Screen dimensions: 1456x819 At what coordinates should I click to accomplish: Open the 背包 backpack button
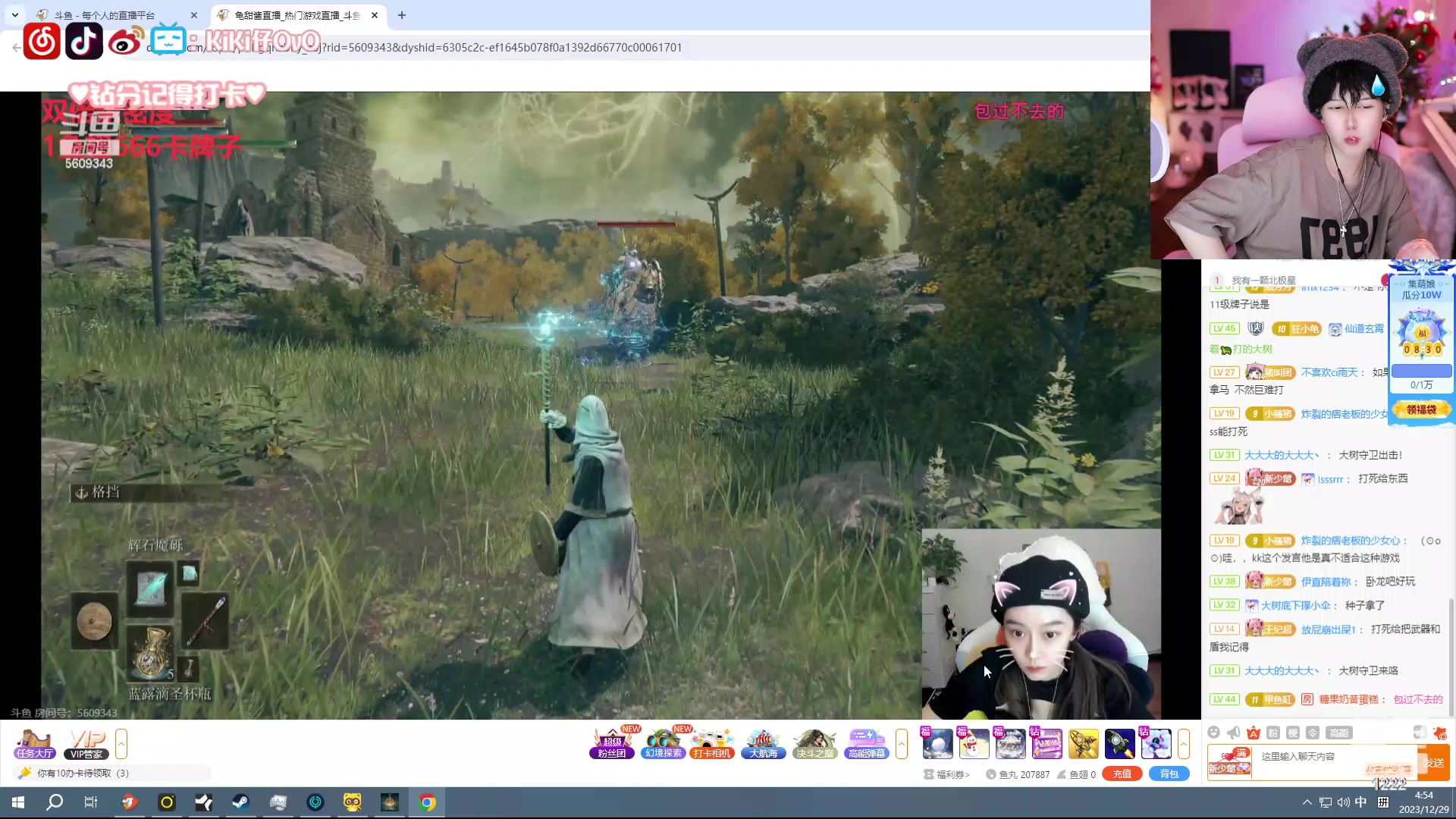pos(1169,773)
